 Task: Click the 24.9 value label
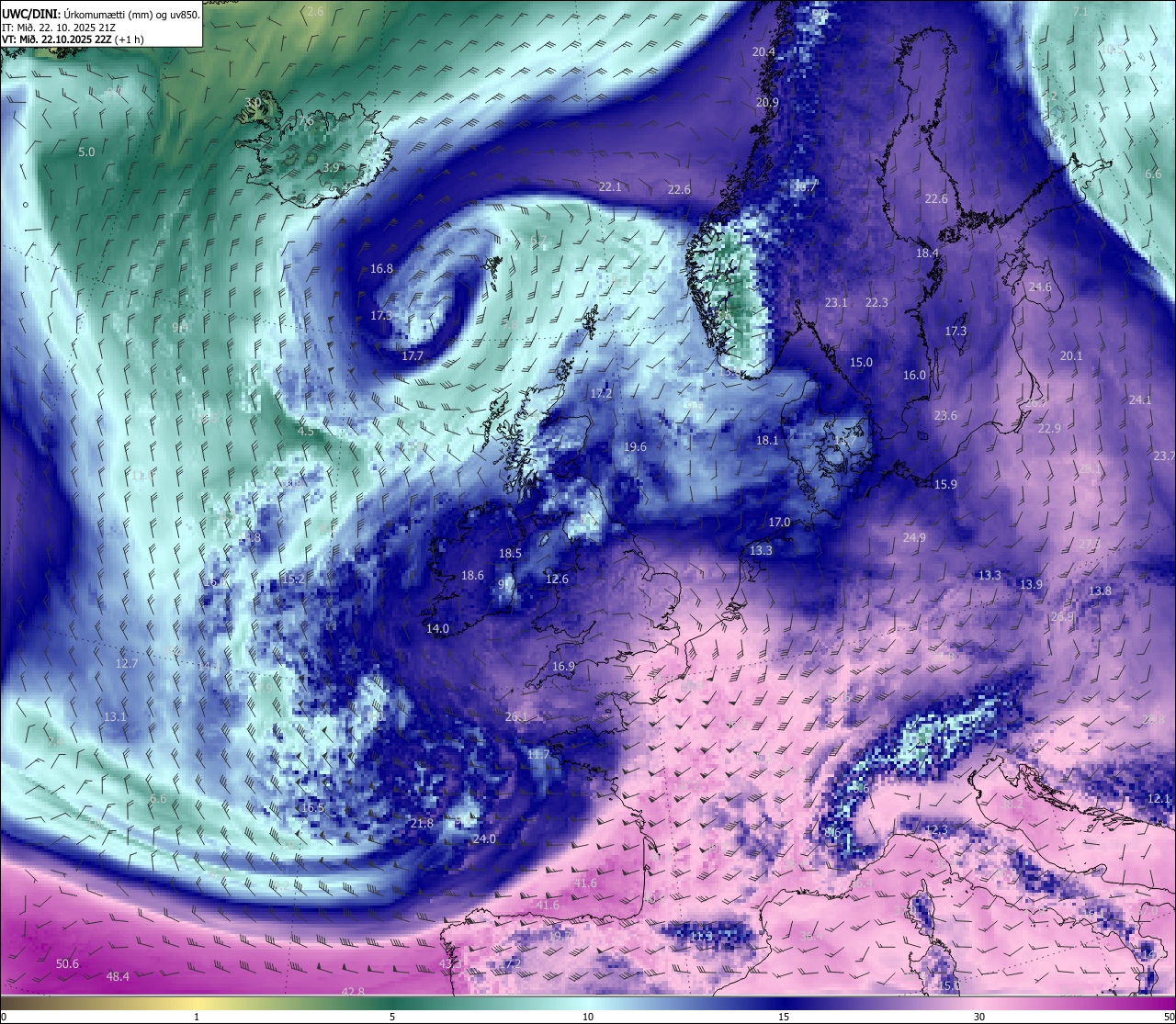tap(914, 537)
